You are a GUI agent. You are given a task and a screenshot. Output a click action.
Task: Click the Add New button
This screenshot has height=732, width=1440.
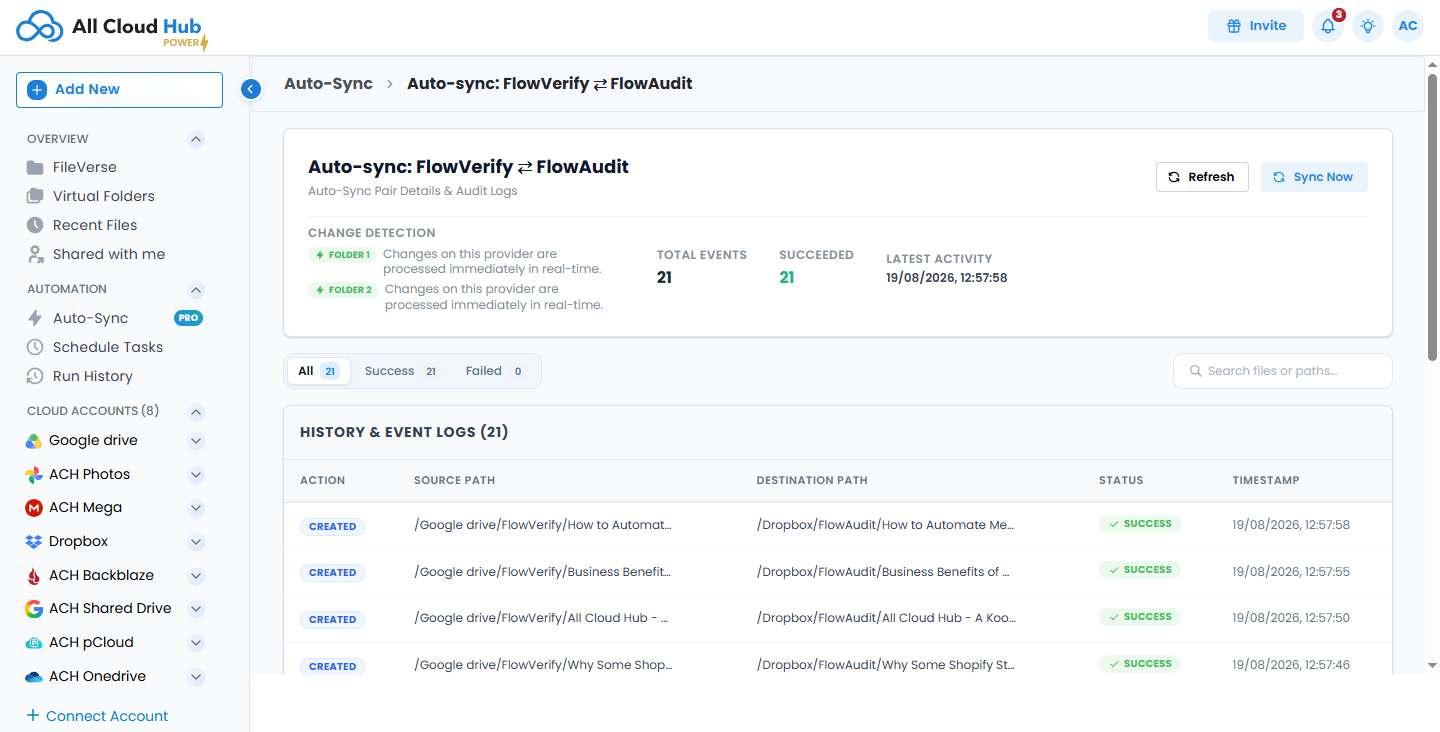[119, 89]
